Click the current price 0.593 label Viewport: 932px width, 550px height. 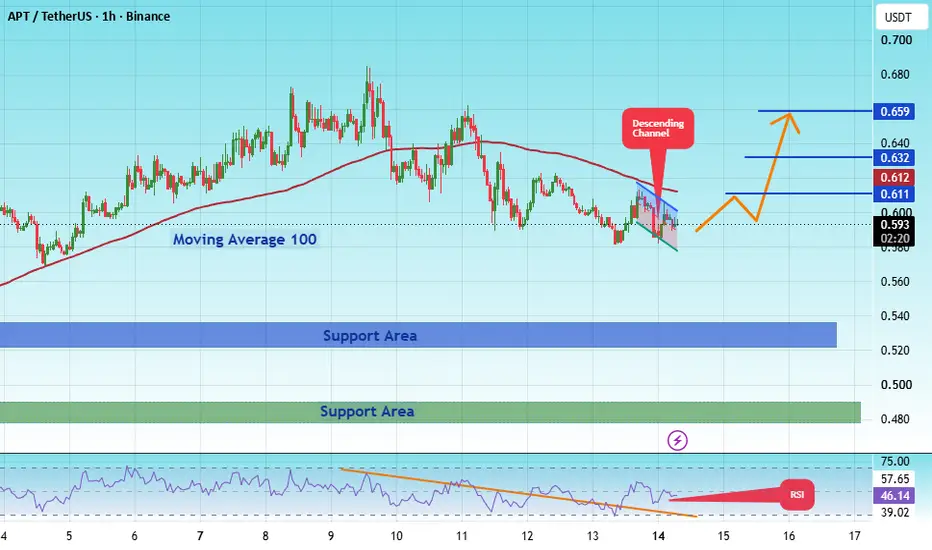[x=894, y=224]
